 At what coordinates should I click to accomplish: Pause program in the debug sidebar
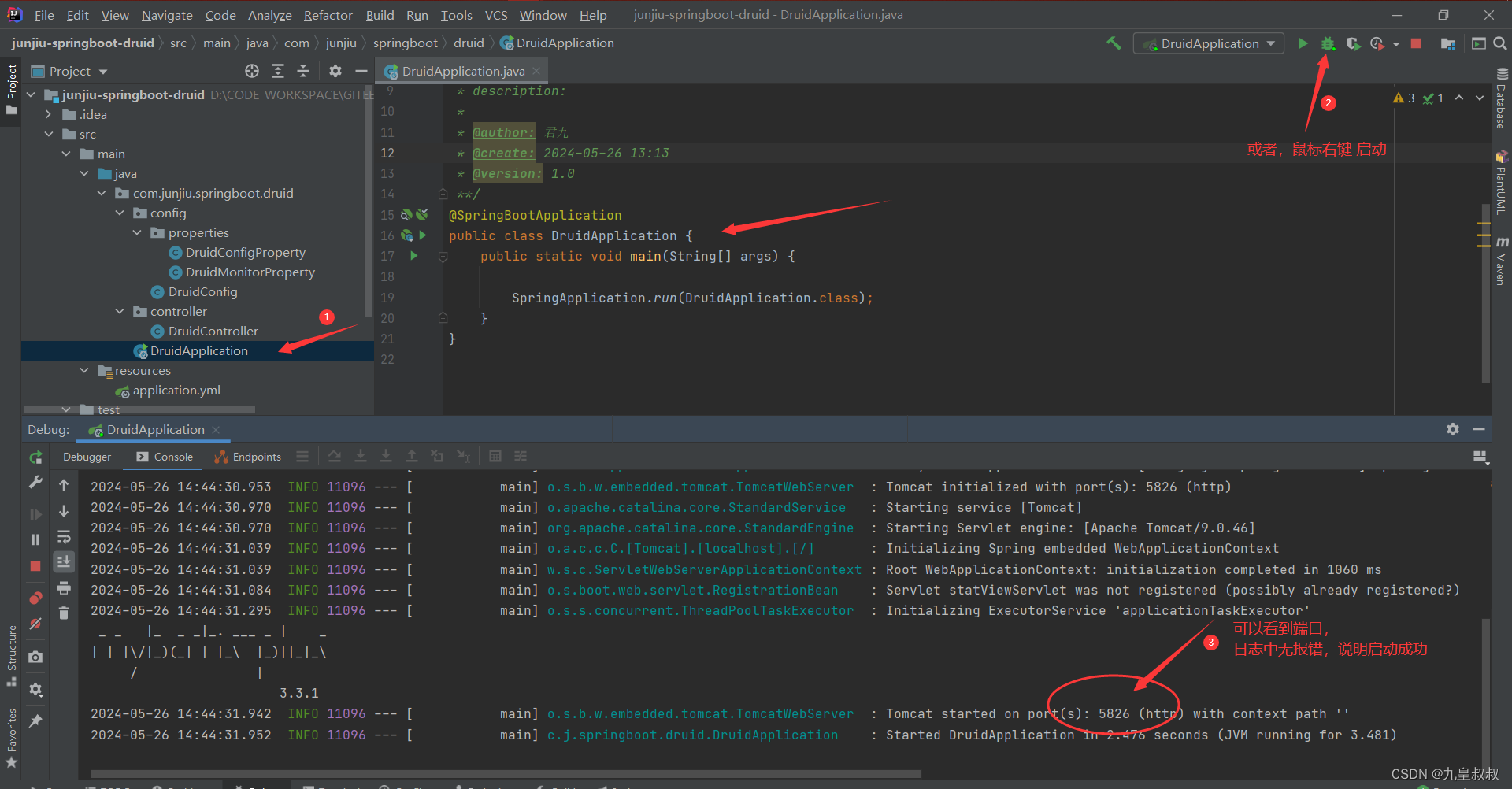pos(35,539)
